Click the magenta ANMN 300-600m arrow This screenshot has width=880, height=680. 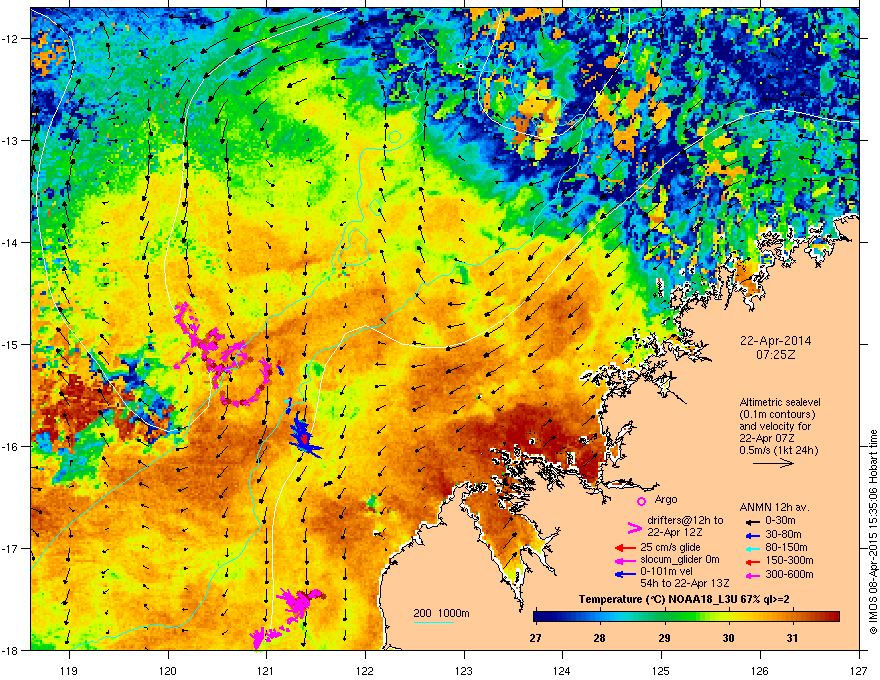click(x=751, y=575)
